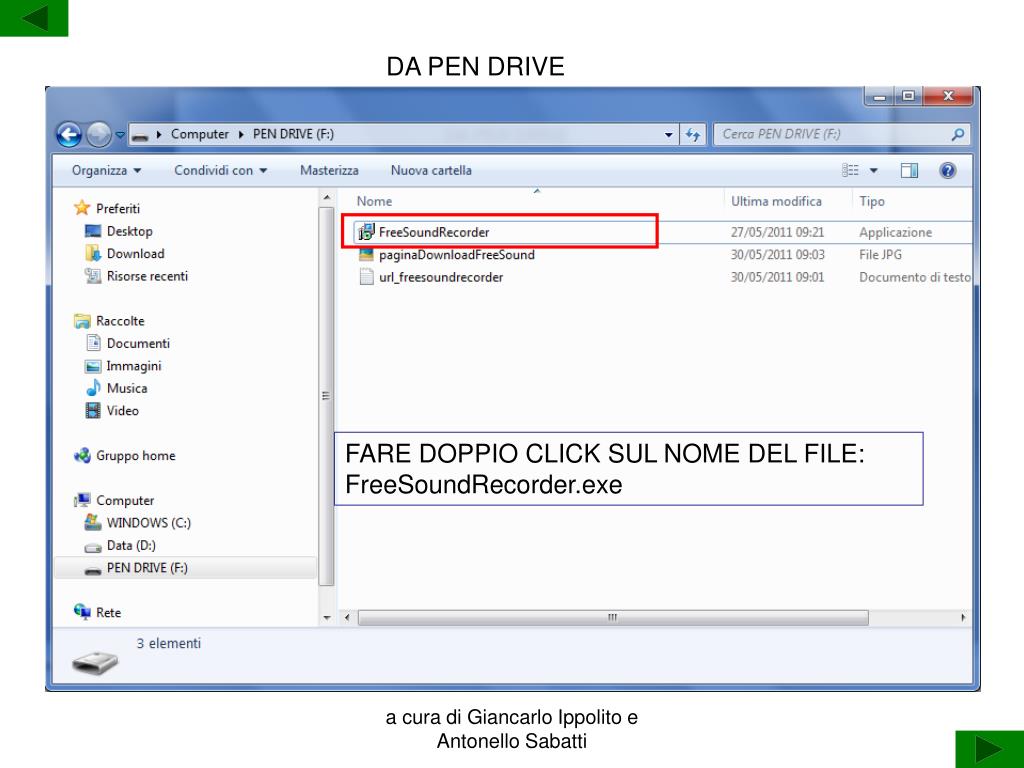Click the Rete network icon
The image size is (1024, 768).
click(x=82, y=612)
